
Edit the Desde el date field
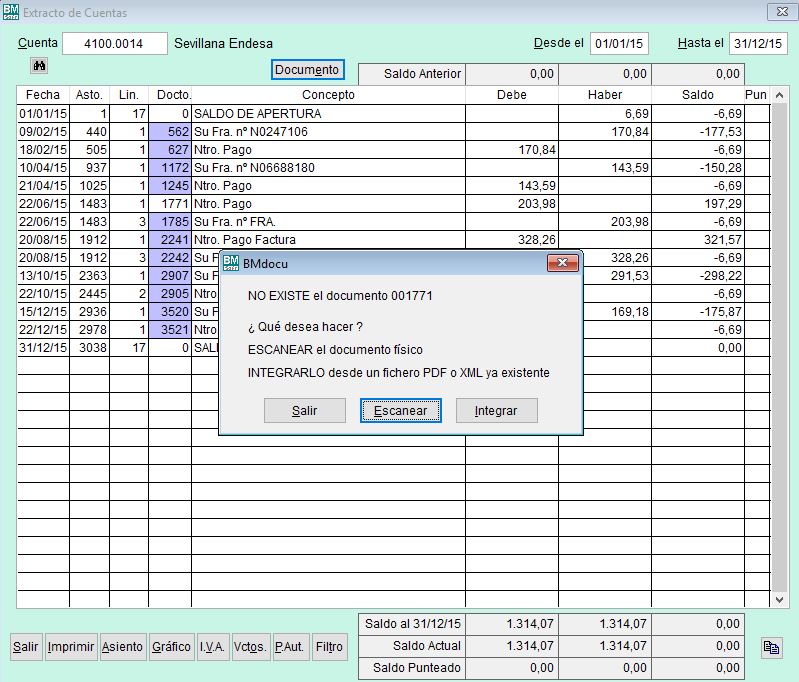coord(619,44)
